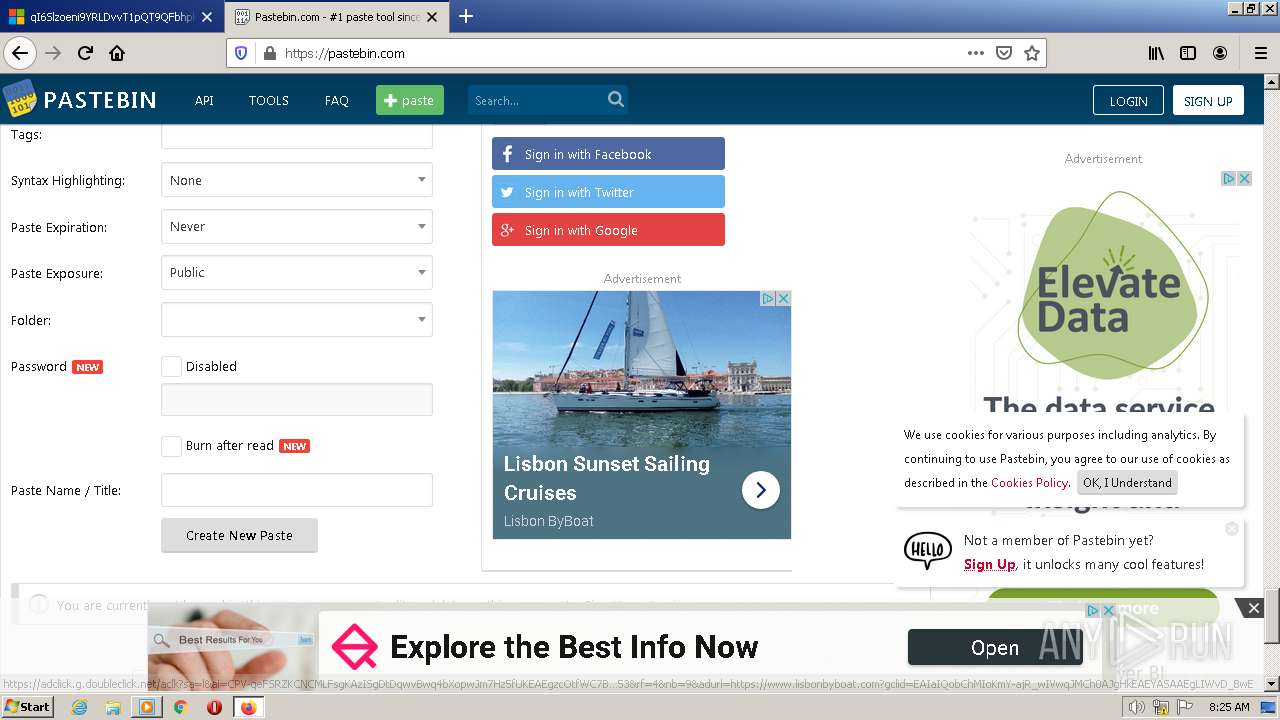Reload the page with the refresh icon
This screenshot has height=720, width=1280.
[x=85, y=53]
